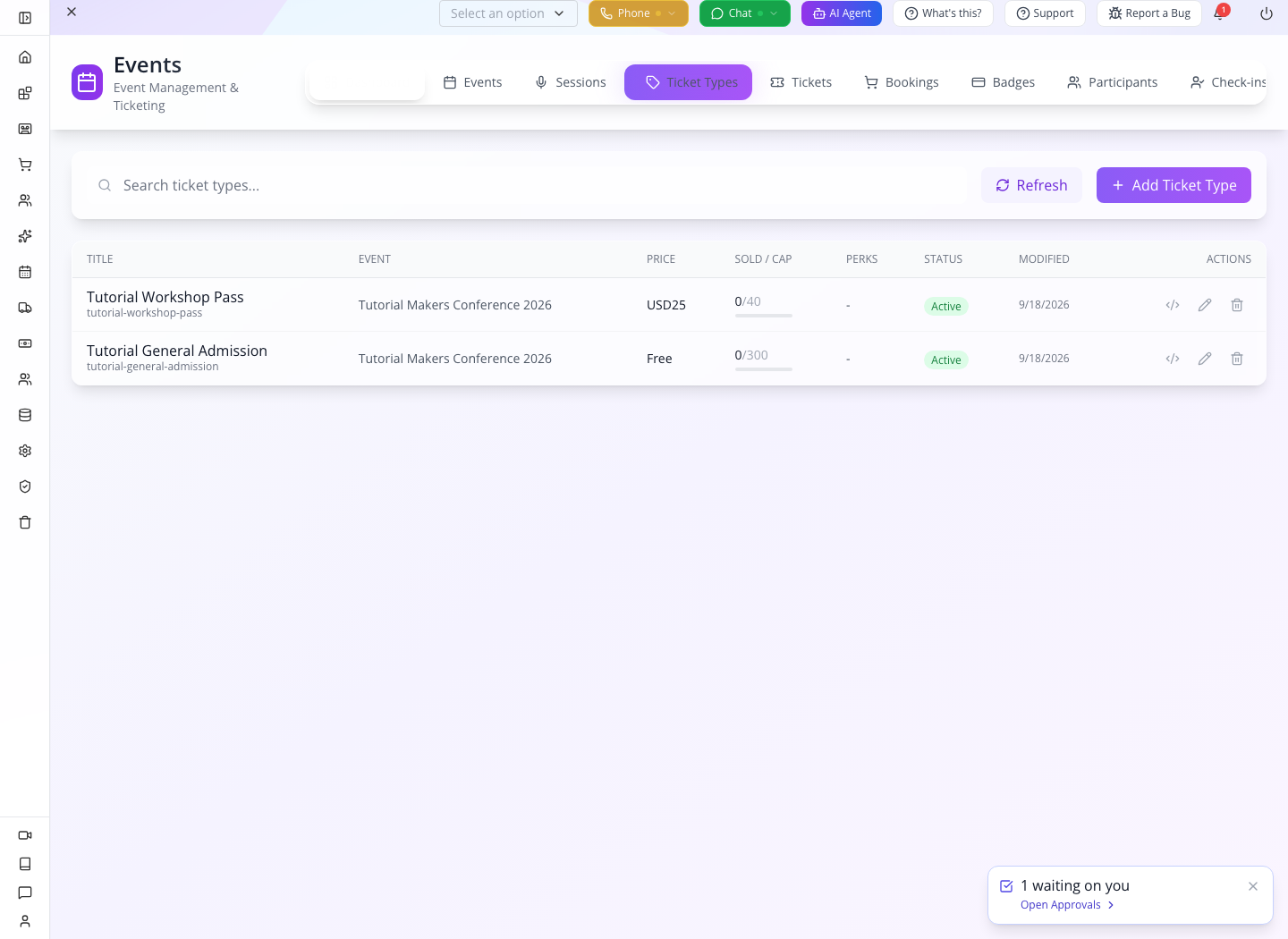Image resolution: width=1288 pixels, height=939 pixels.
Task: Open the delivery truck sidebar icon
Action: pos(25,308)
